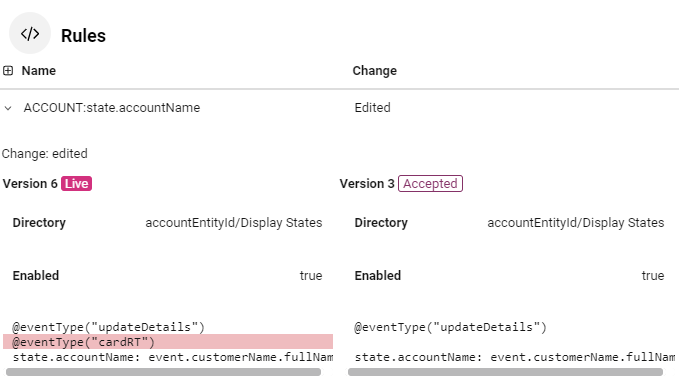679x384 pixels.
Task: Click the Version 6 code horizontal scrollbar
Action: pyautogui.click(x=163, y=372)
